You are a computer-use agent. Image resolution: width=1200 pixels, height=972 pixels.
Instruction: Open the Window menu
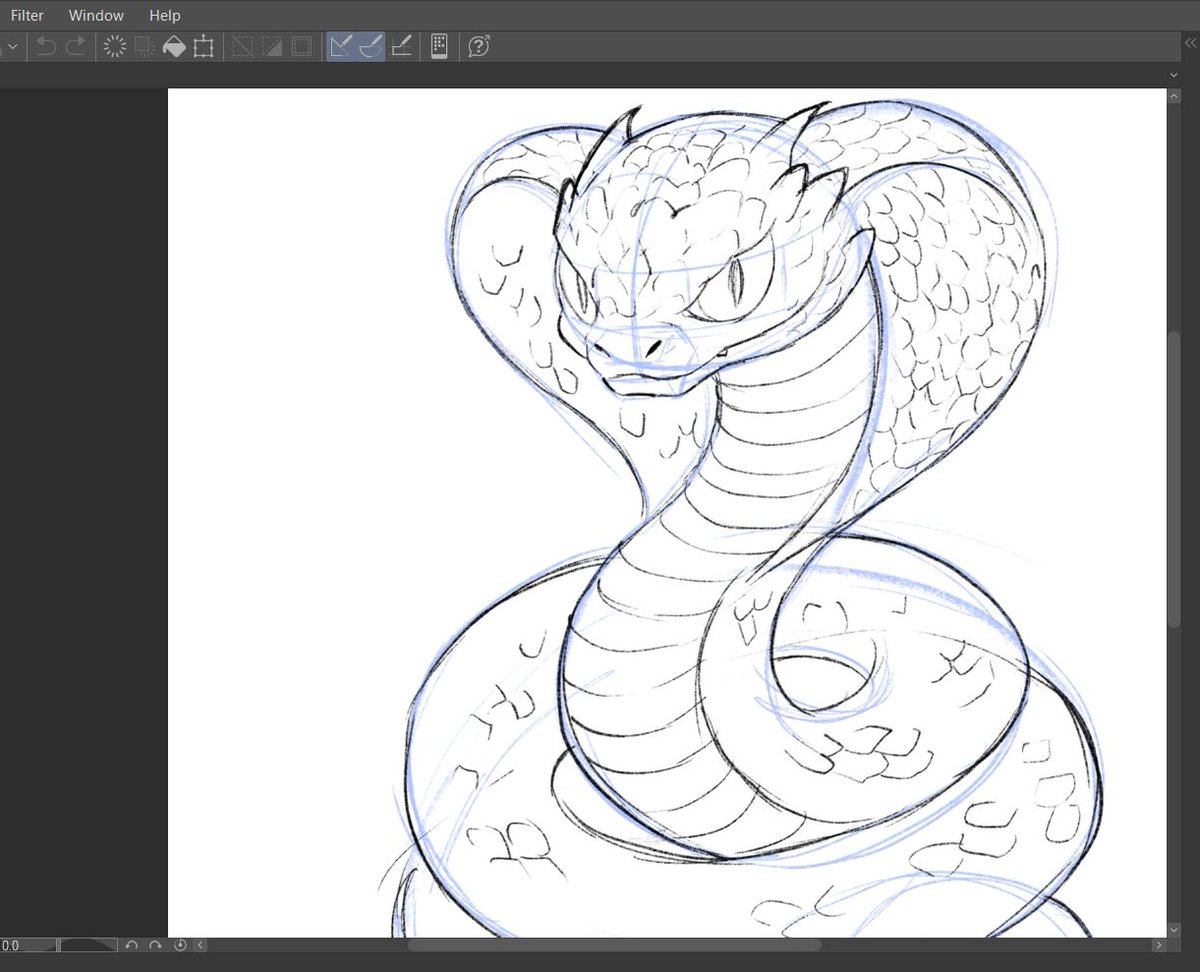pyautogui.click(x=96, y=15)
